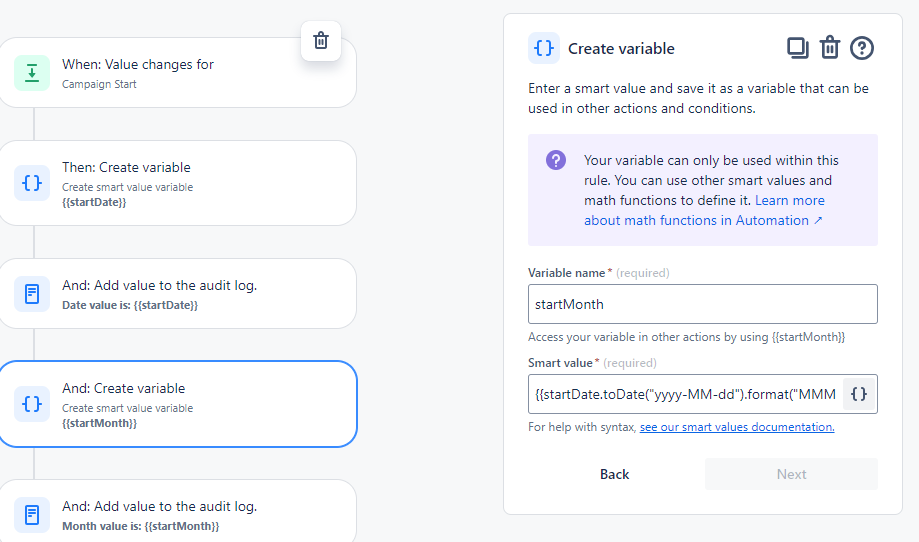
Task: Click the audit log icon for Date value
Action: coord(32,294)
